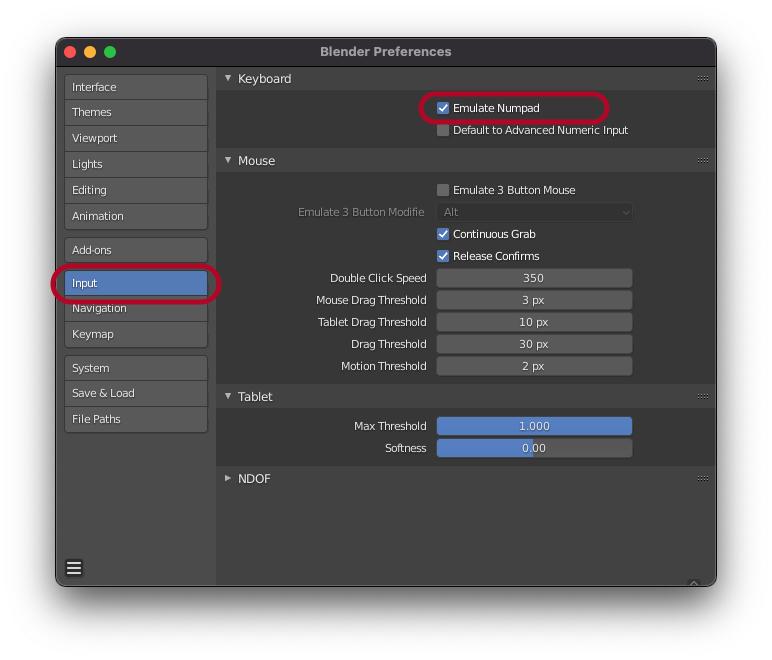Open the hamburger preferences menu
The width and height of the screenshot is (772, 660).
pyautogui.click(x=74, y=567)
